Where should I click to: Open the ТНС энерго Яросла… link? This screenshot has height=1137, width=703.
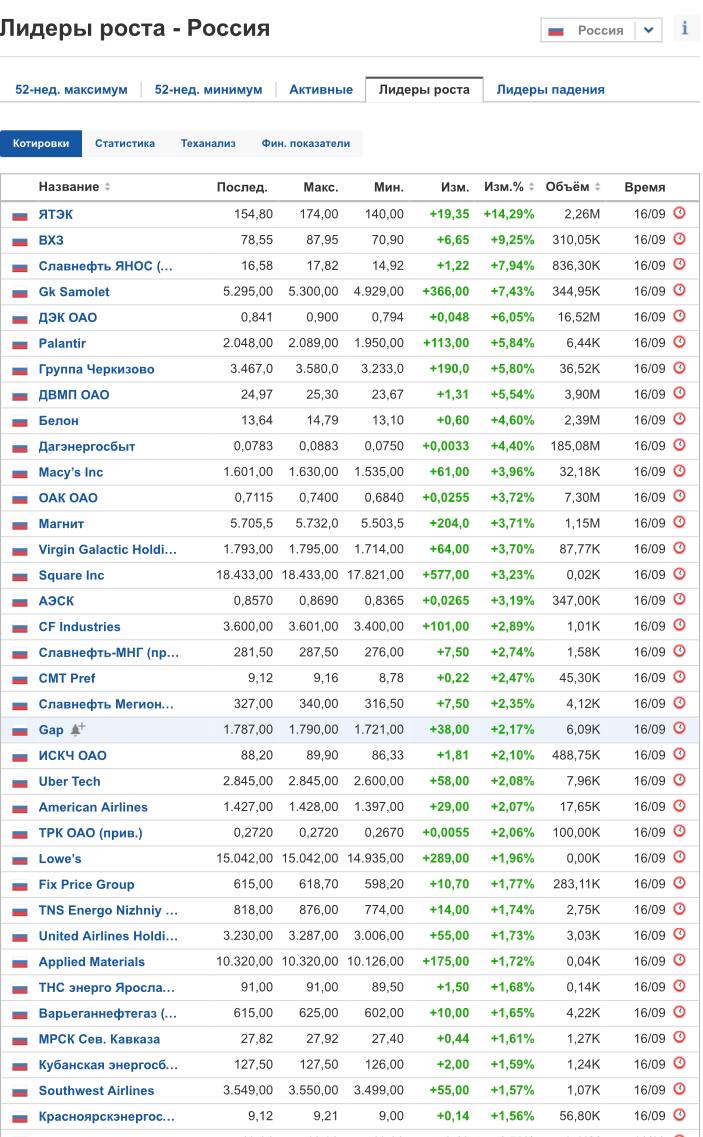(x=107, y=988)
